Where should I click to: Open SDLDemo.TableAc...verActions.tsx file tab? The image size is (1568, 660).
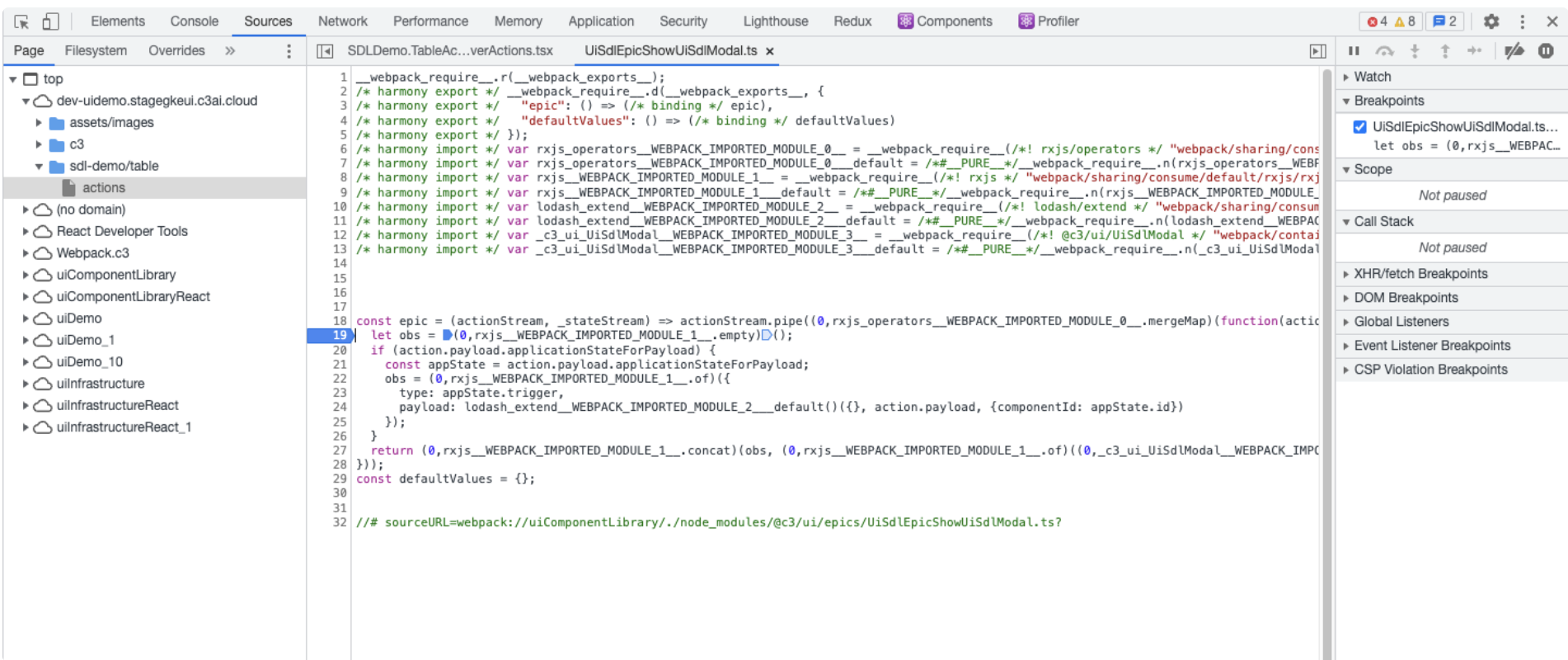click(x=450, y=51)
